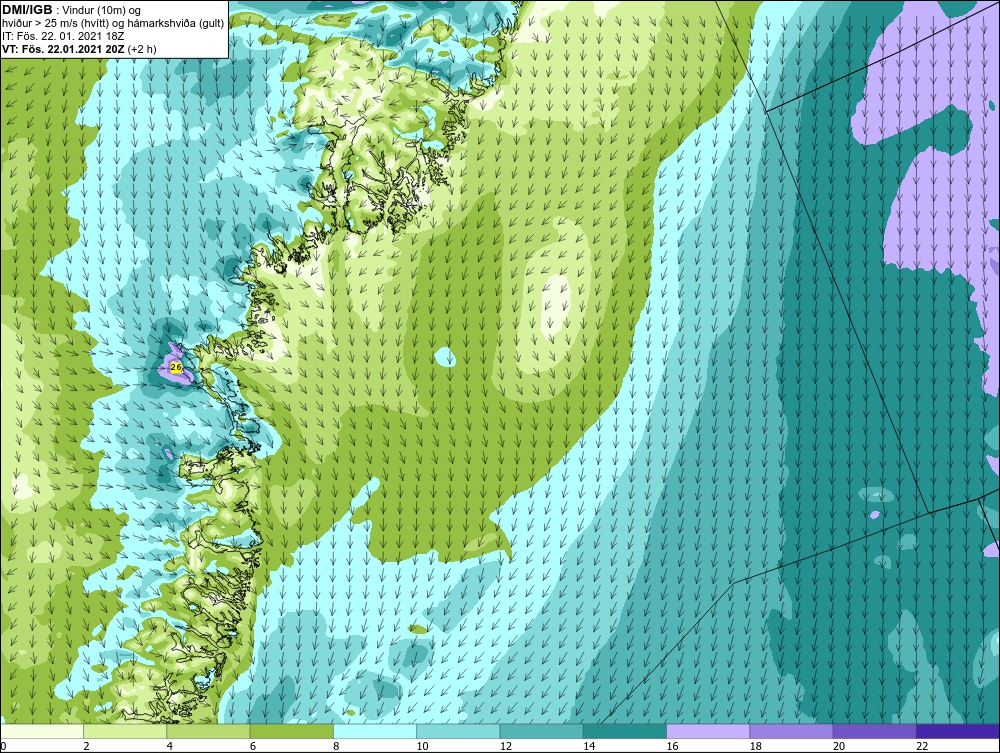Click the legend label 0
This screenshot has height=753, width=1000.
click(3, 746)
